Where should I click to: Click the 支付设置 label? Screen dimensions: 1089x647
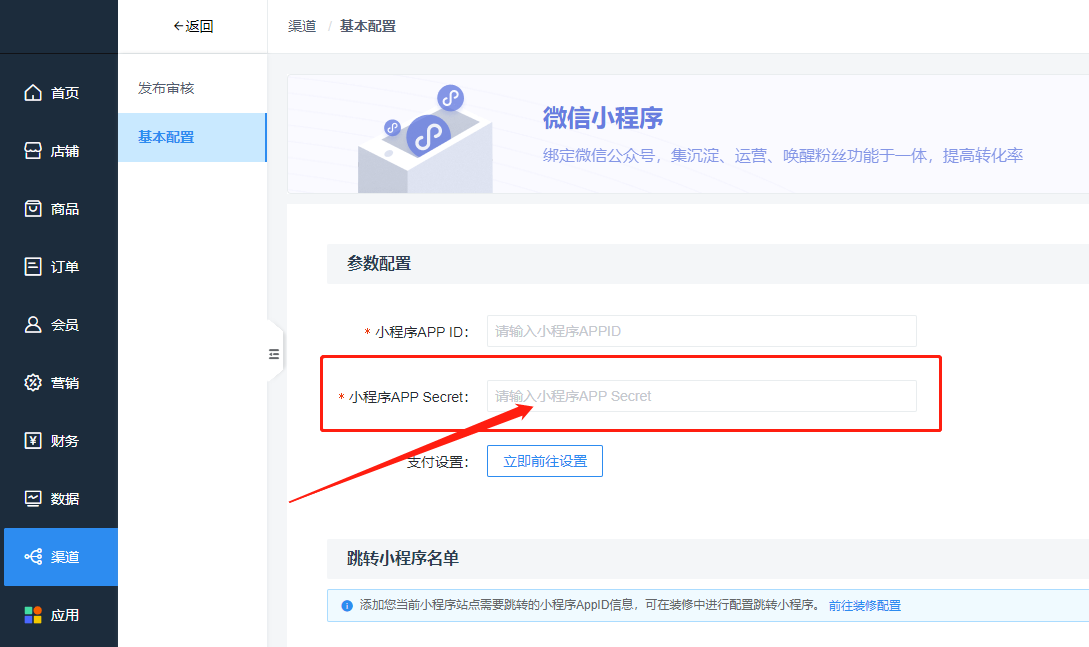438,462
